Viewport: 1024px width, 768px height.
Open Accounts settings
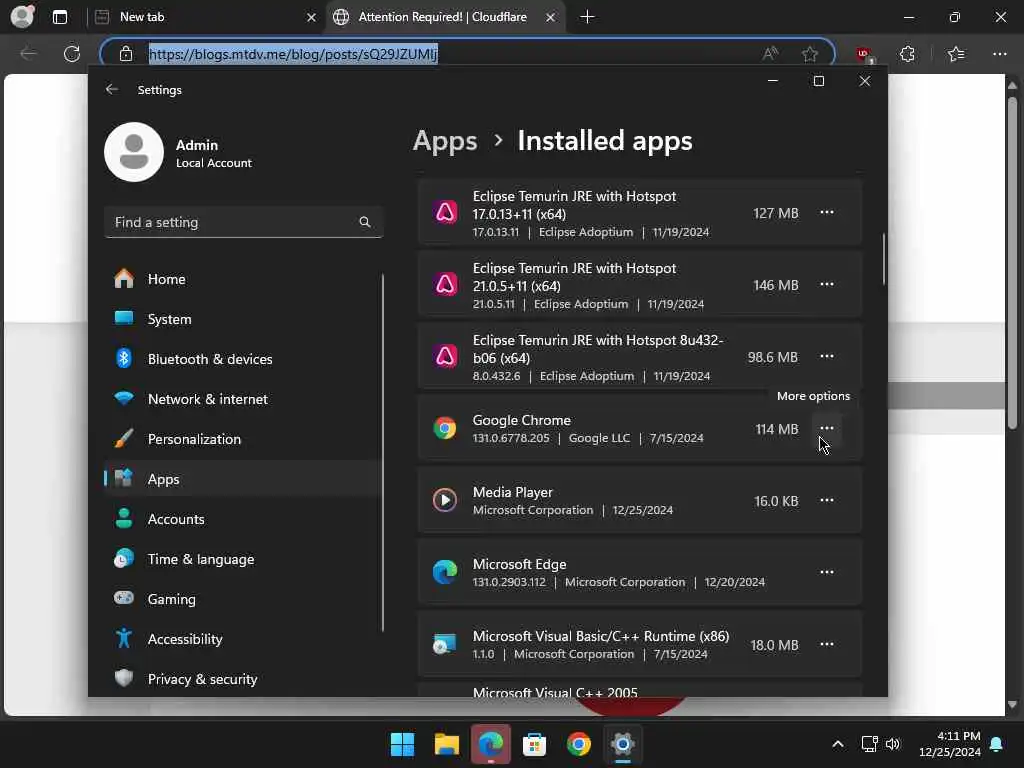pyautogui.click(x=243, y=519)
